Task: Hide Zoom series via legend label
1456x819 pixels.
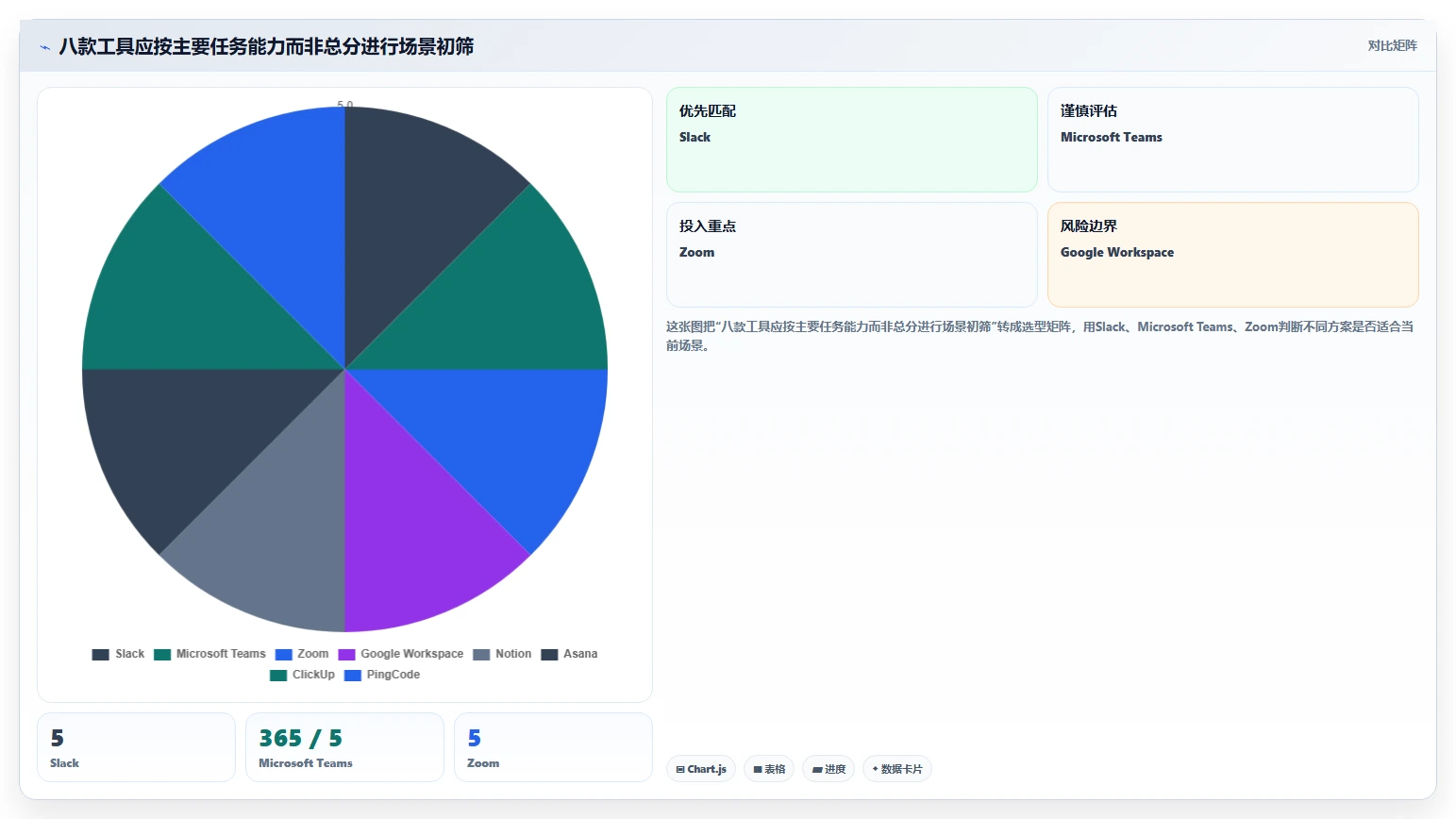Action: (x=313, y=654)
